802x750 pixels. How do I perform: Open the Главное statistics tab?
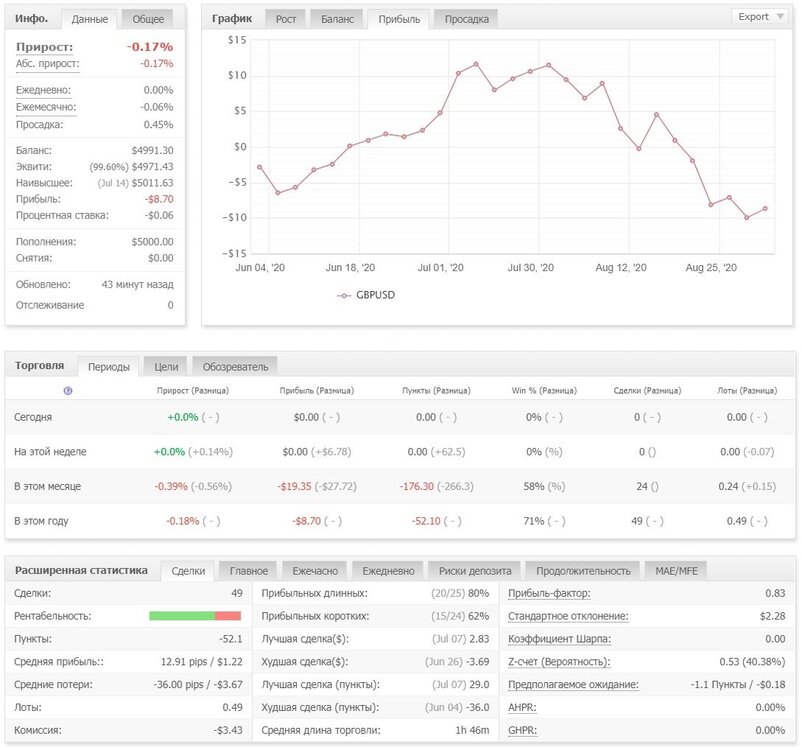point(249,571)
